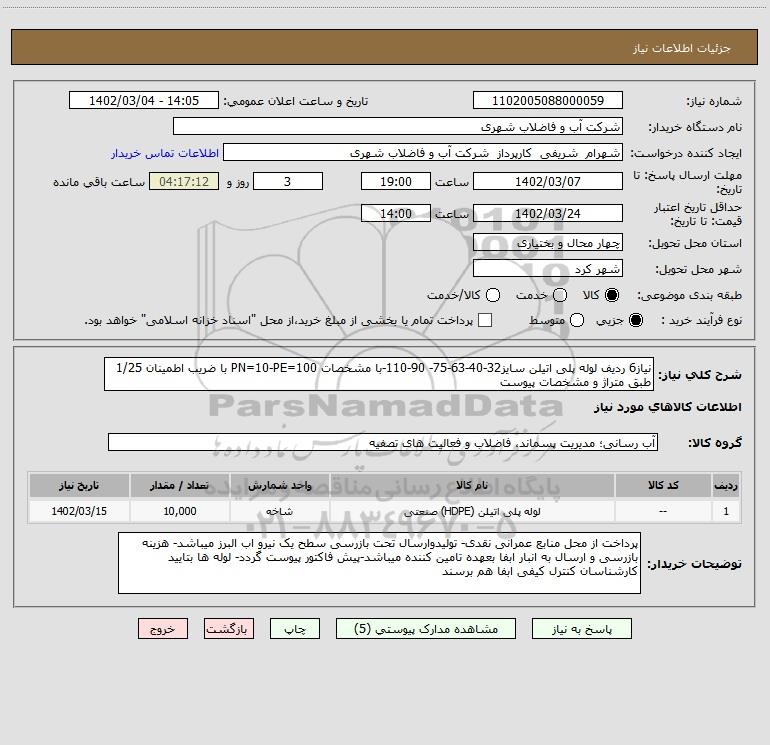Click the واحد شمارش column header

[279, 485]
